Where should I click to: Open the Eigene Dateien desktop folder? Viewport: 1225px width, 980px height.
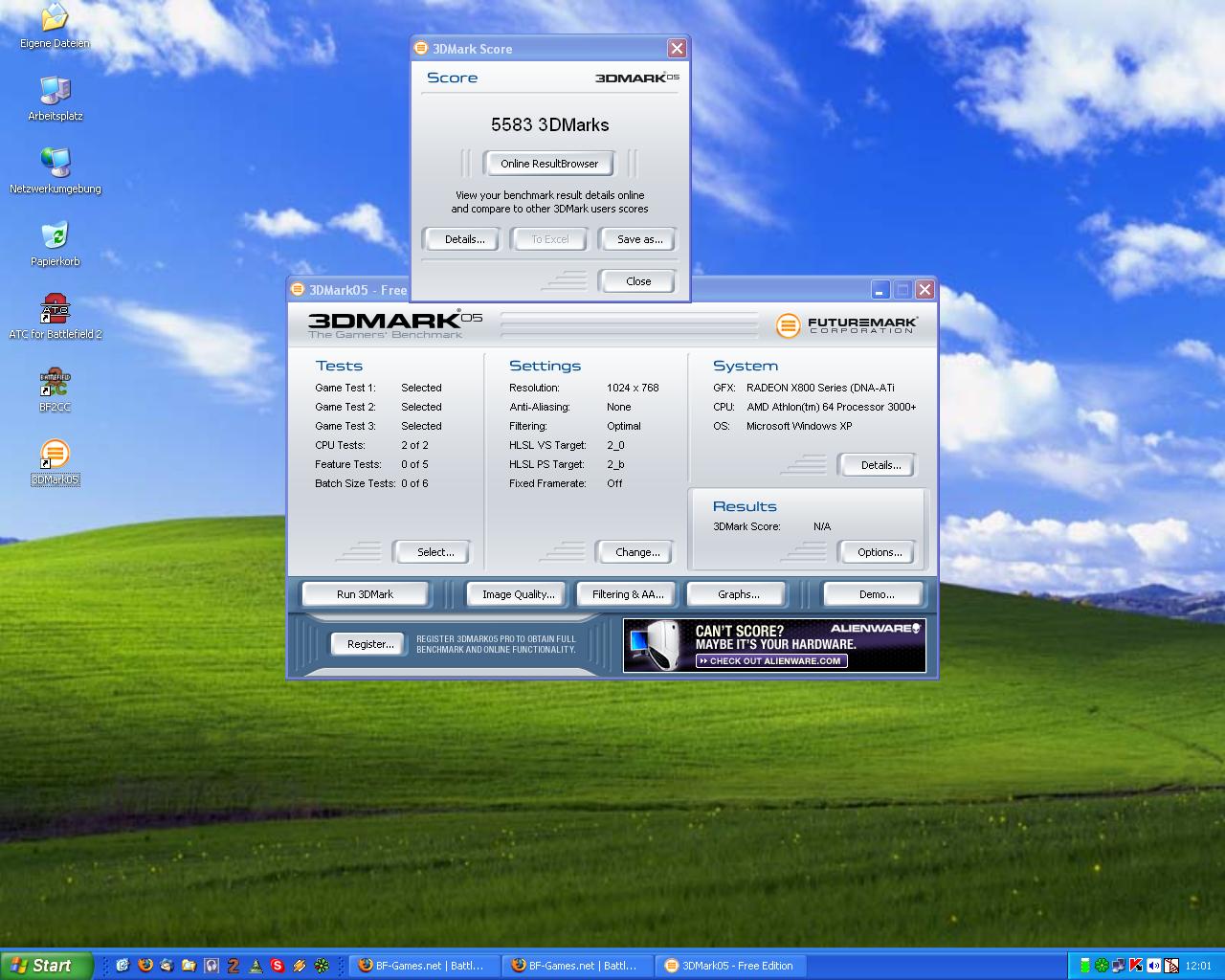pos(55,26)
